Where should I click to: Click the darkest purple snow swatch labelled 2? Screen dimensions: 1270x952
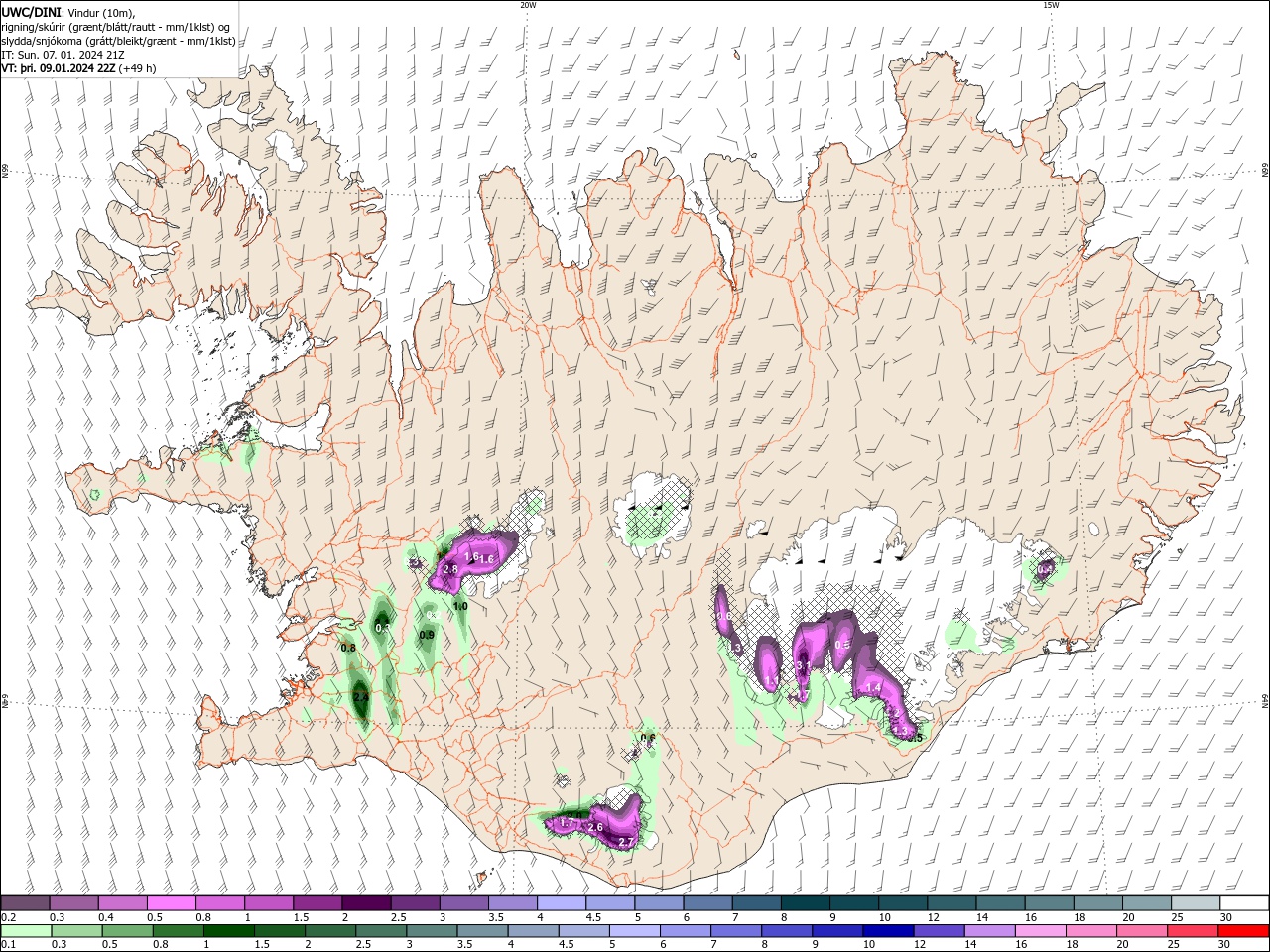coord(365,902)
